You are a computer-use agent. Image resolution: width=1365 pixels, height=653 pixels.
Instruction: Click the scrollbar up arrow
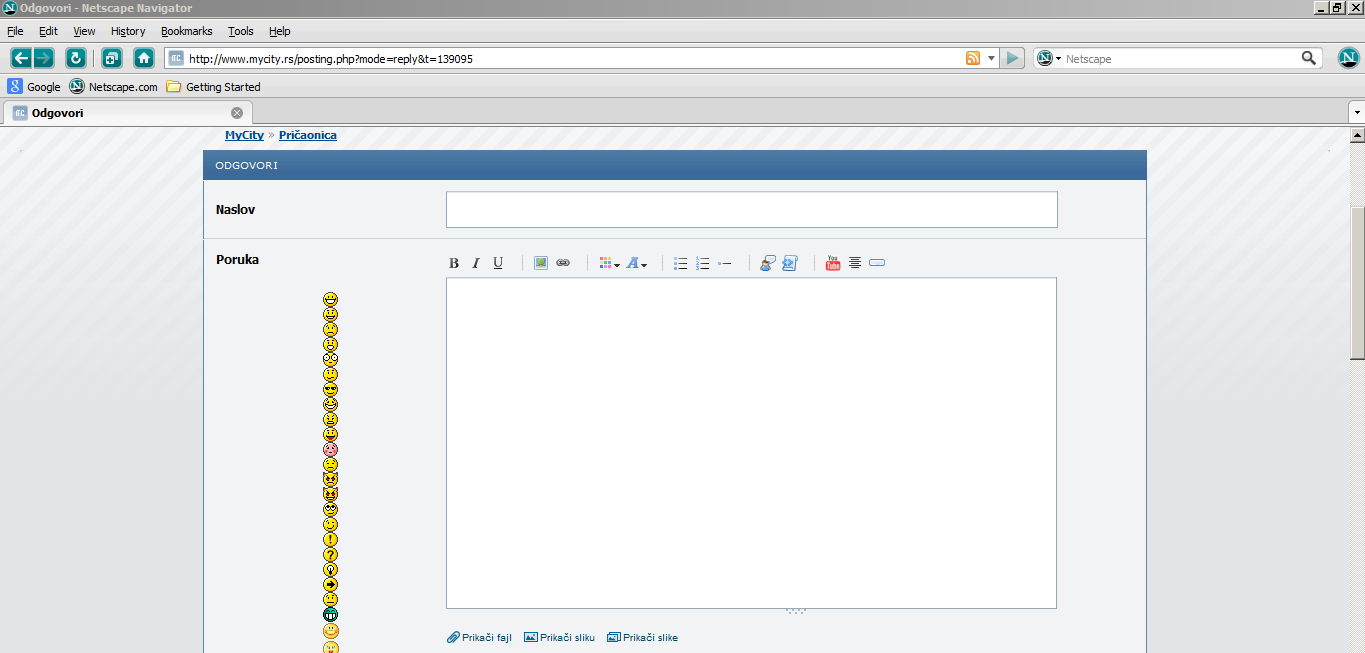click(x=1357, y=133)
